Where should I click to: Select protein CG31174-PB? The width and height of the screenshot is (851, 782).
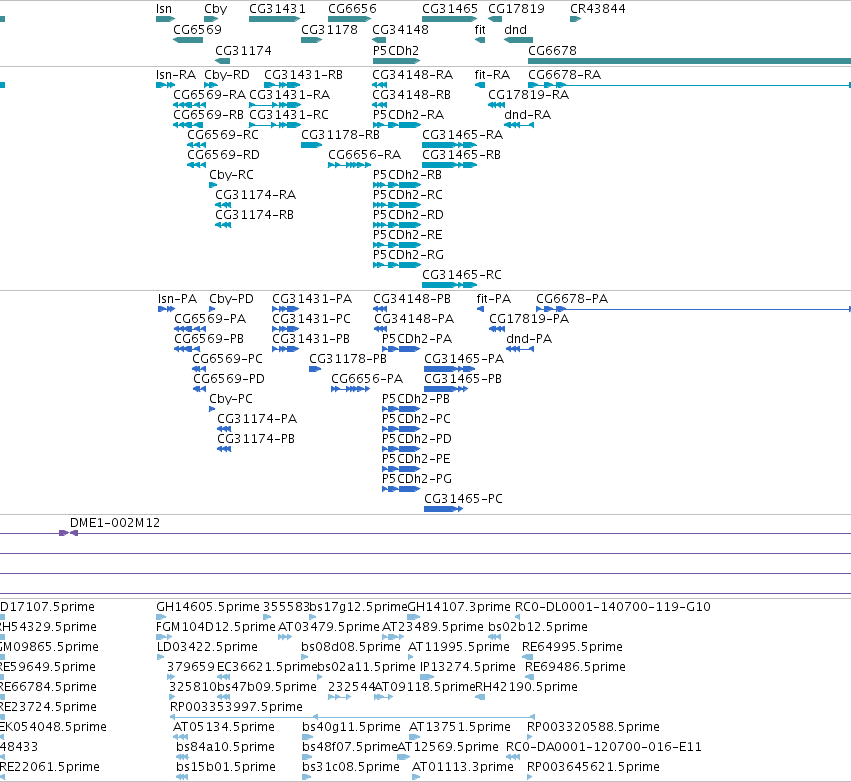click(256, 438)
